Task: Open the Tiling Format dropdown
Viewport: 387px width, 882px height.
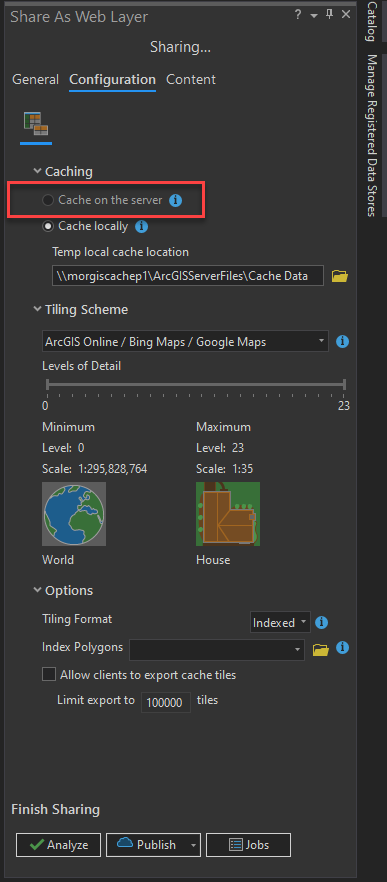Action: (x=280, y=623)
